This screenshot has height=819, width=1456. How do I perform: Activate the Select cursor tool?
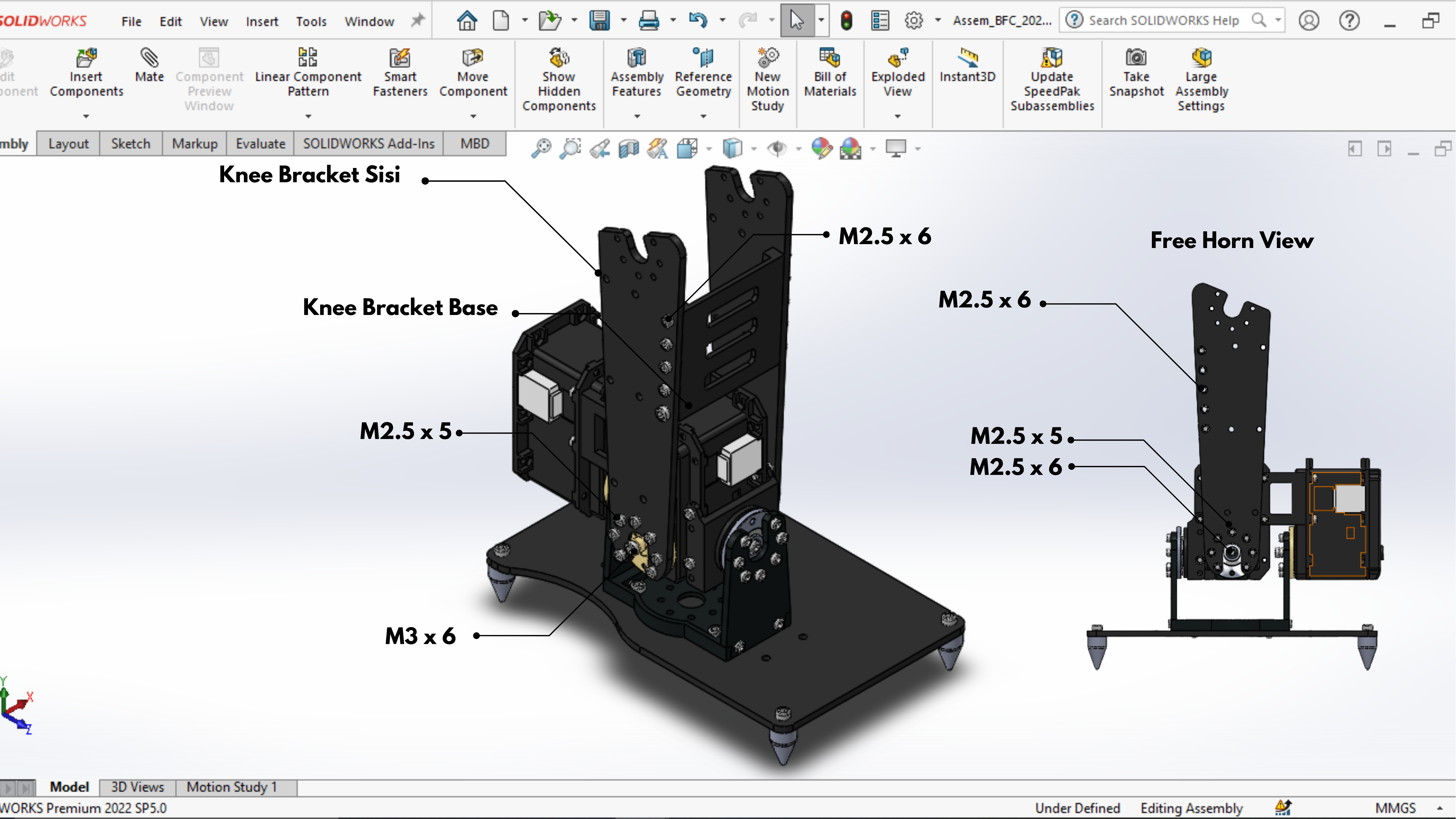pos(796,21)
